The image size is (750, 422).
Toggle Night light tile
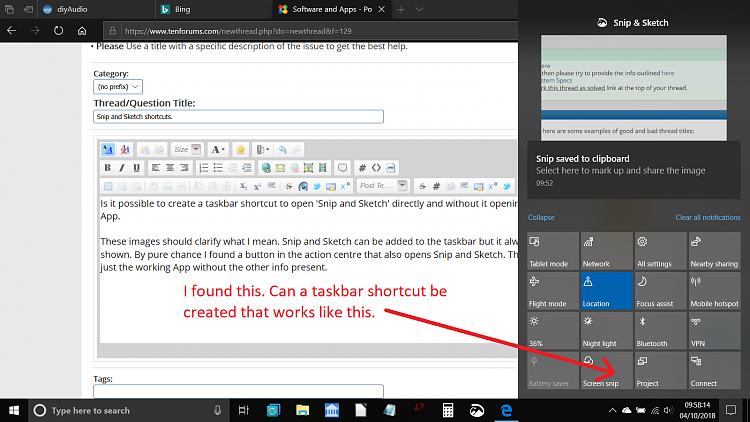click(607, 330)
